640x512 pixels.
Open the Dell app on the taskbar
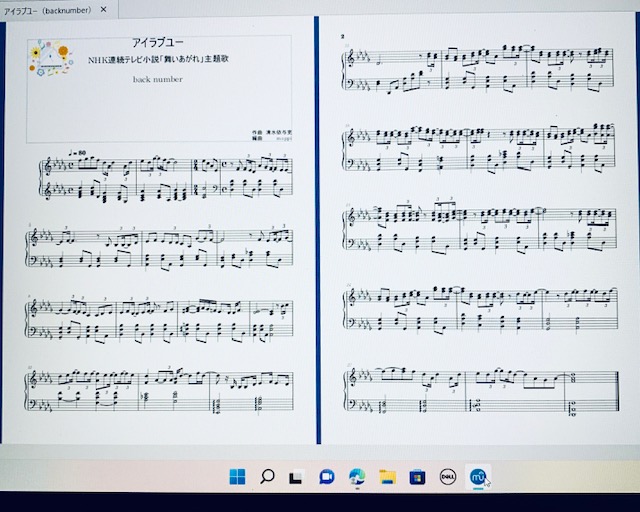(448, 476)
